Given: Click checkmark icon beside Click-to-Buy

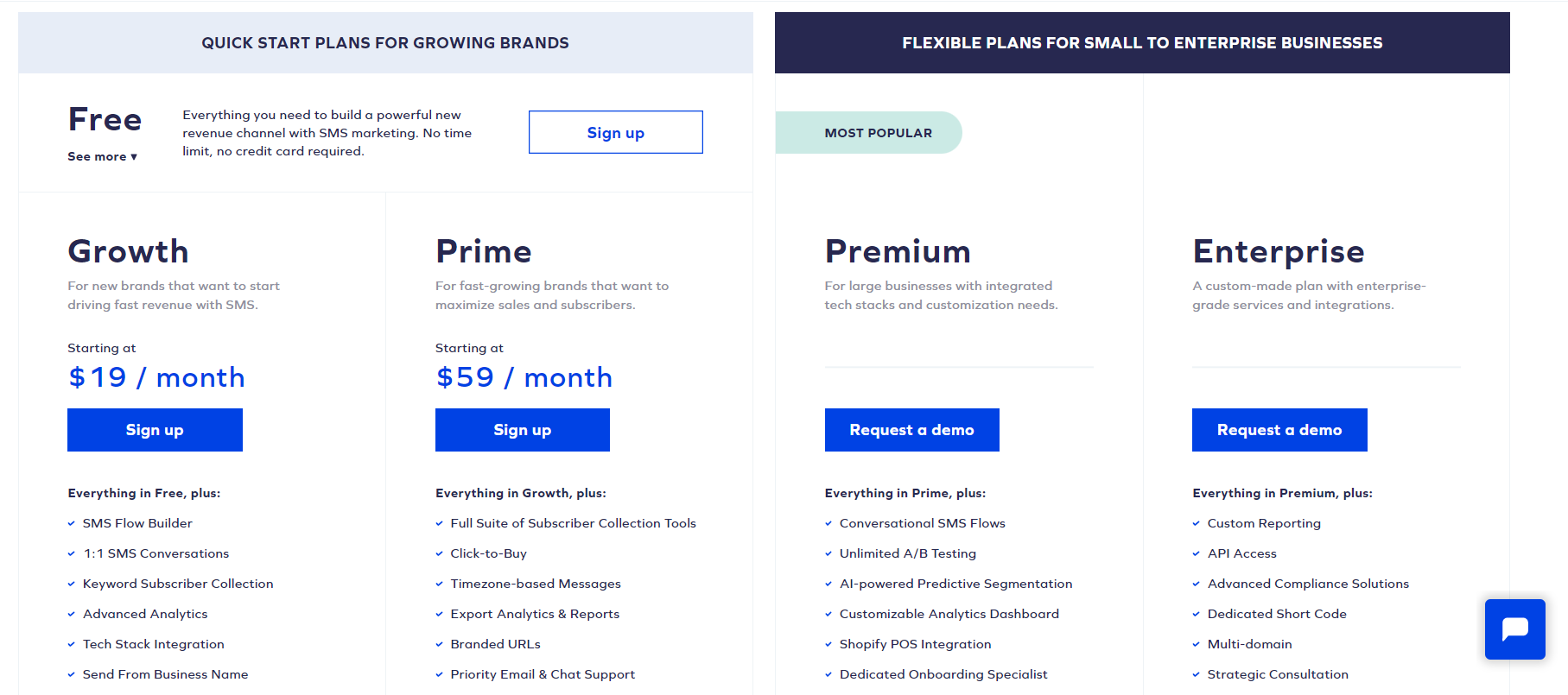Looking at the screenshot, I should pyautogui.click(x=439, y=553).
